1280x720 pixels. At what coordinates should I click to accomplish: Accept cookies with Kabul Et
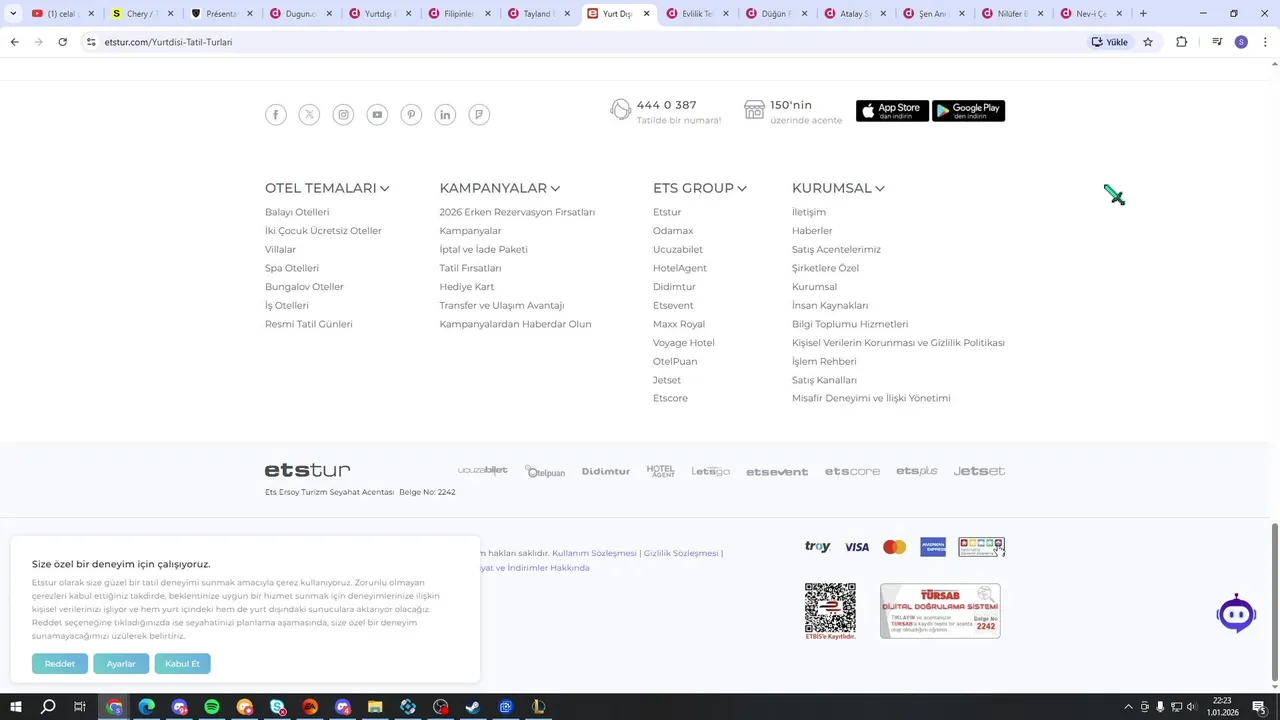182,664
